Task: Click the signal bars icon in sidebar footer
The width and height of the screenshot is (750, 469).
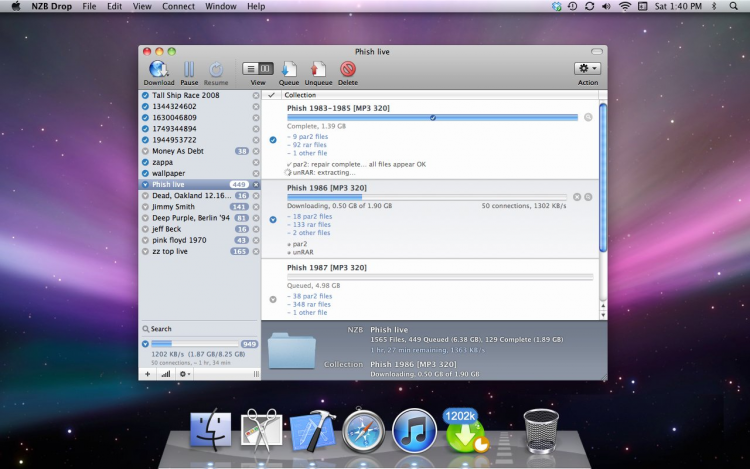Action: pos(165,373)
